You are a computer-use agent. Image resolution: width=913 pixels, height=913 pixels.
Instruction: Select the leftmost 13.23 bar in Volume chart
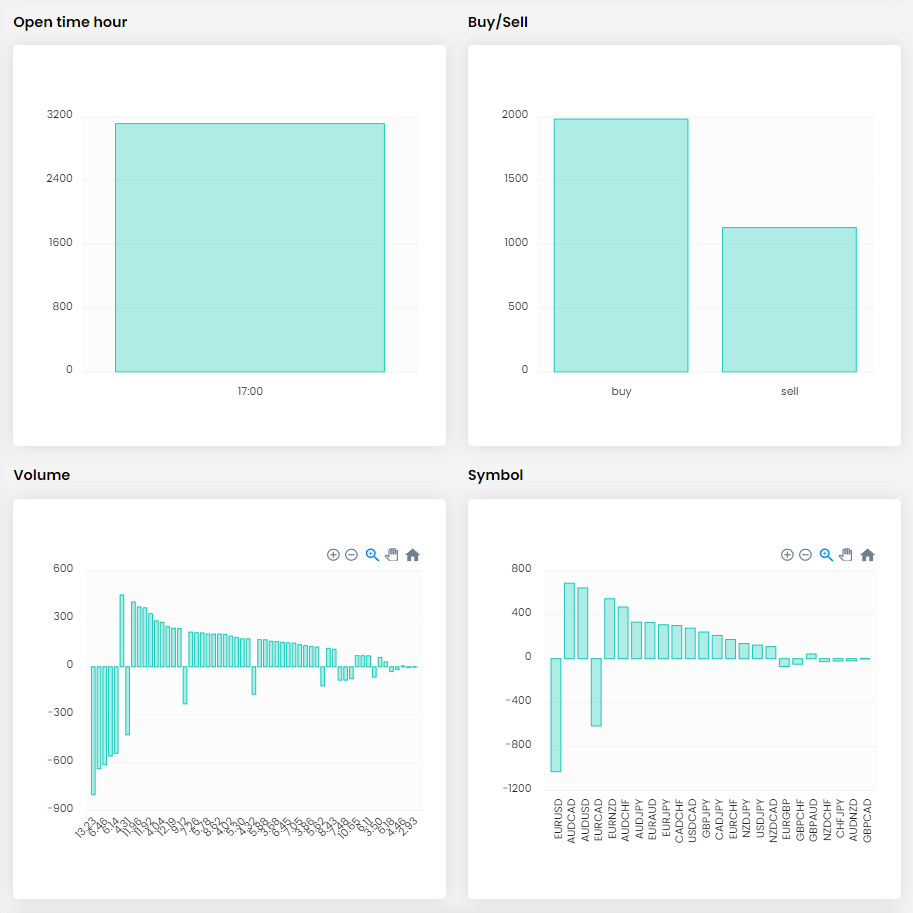(x=93, y=730)
